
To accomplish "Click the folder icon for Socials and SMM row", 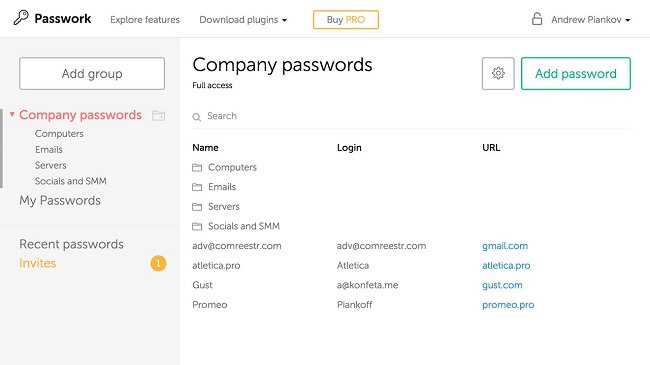I will [197, 226].
